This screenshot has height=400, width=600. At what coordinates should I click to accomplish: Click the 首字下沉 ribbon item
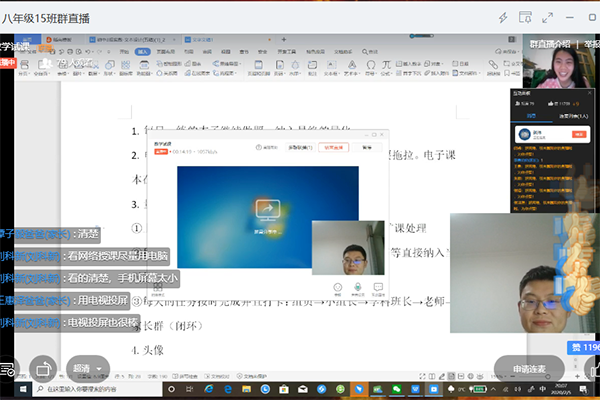(x=408, y=73)
